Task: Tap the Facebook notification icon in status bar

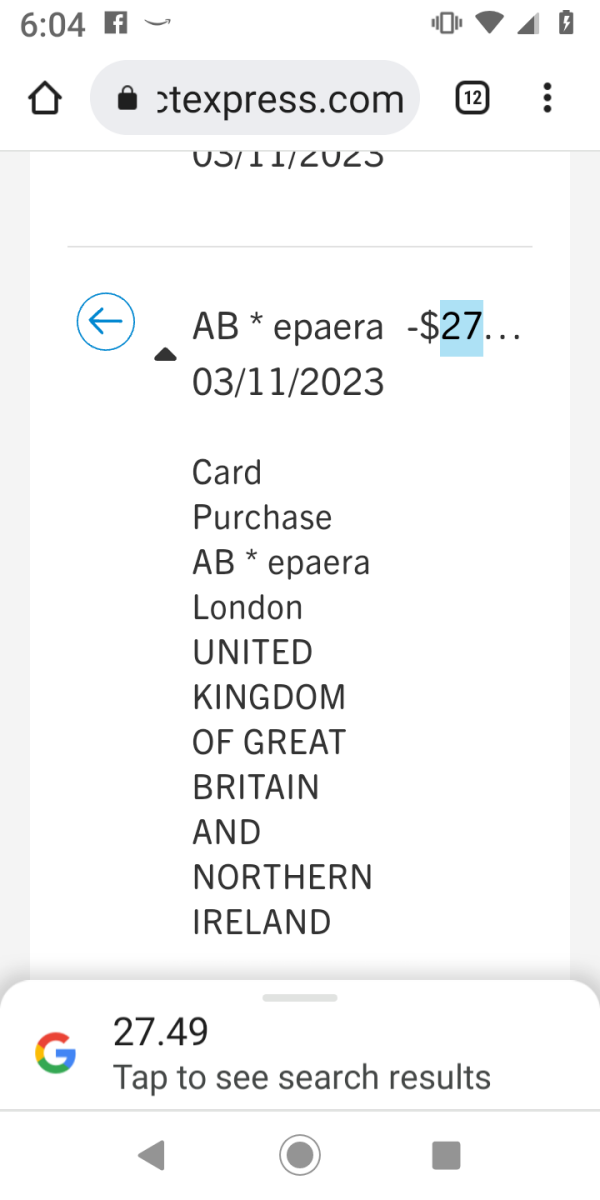Action: click(x=115, y=23)
